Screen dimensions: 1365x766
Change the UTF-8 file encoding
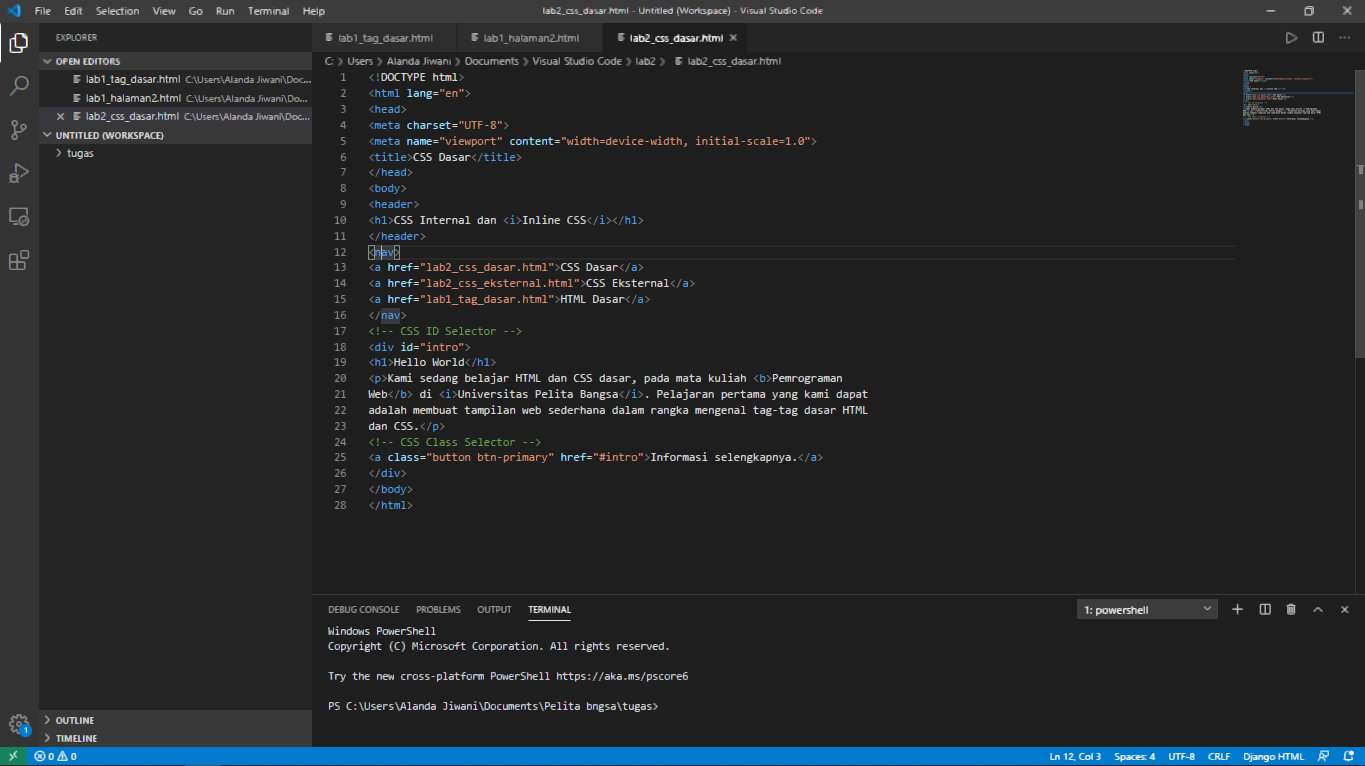click(x=1181, y=756)
